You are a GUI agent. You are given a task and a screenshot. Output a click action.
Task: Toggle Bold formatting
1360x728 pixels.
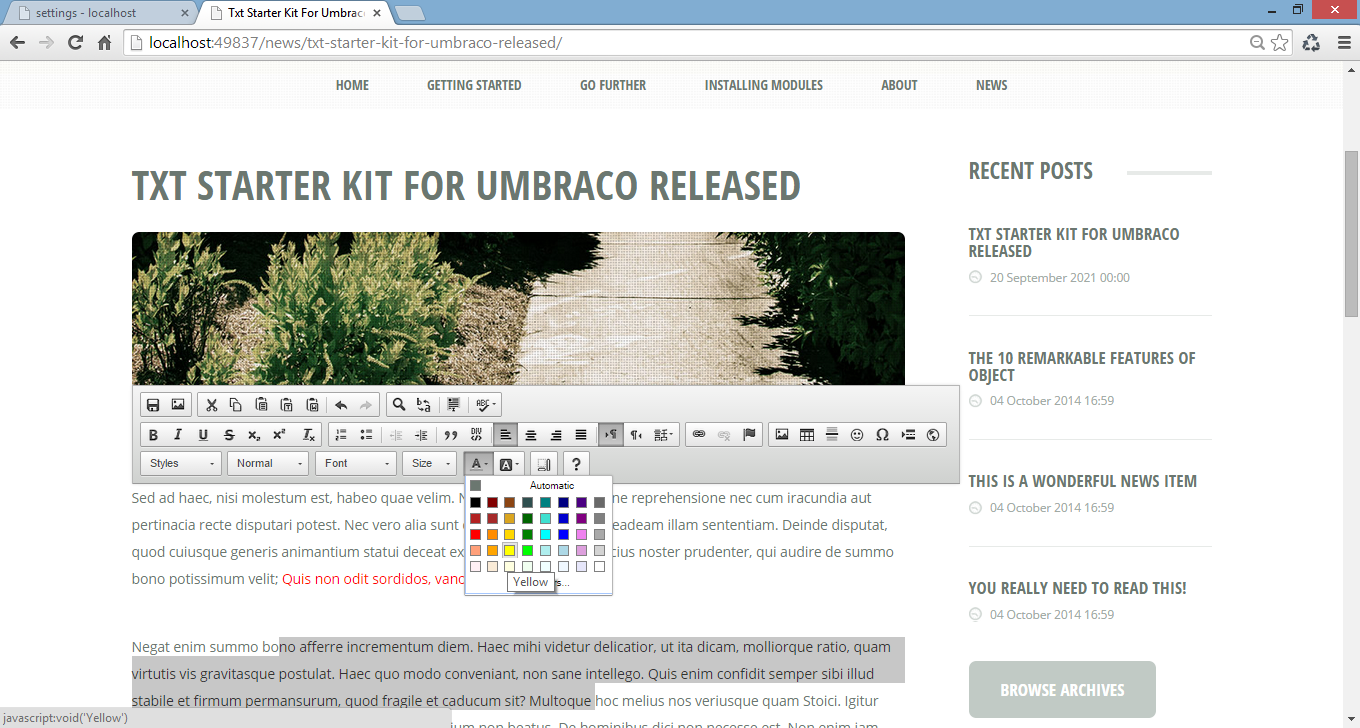click(x=153, y=435)
